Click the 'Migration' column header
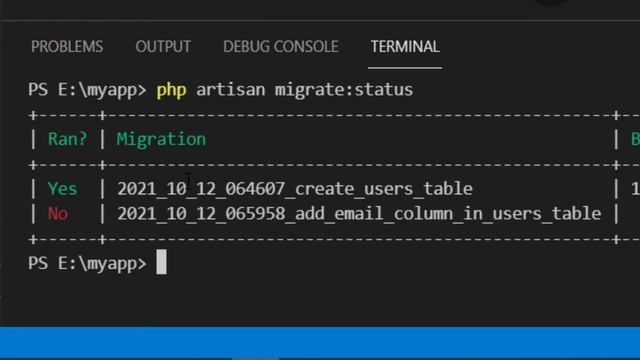640x360 pixels. point(161,140)
